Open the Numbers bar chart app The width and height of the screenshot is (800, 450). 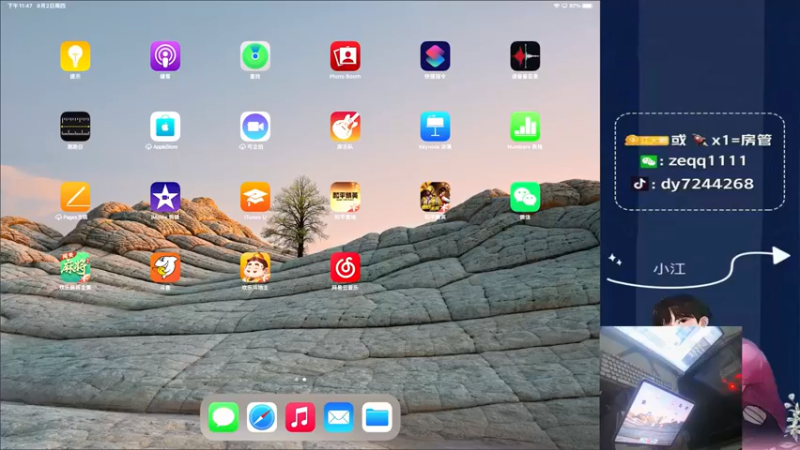point(525,127)
